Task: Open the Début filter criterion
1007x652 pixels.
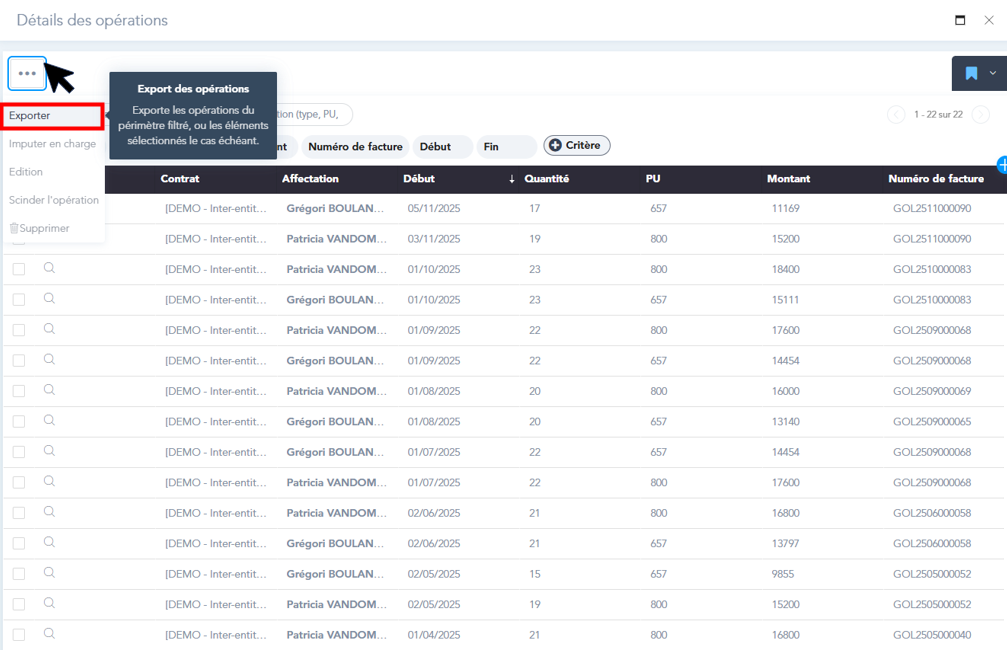Action: pos(441,147)
